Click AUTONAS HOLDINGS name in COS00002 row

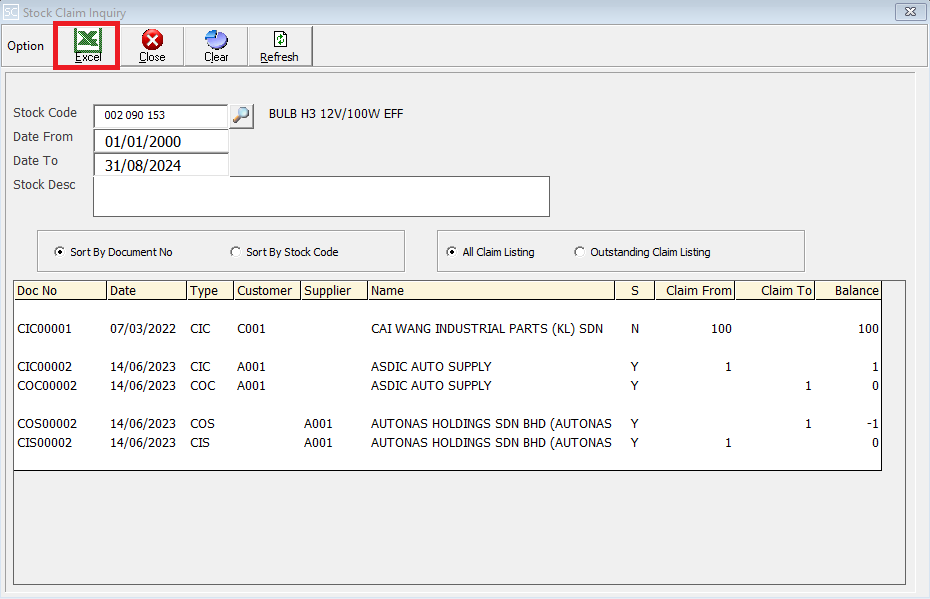(x=491, y=423)
